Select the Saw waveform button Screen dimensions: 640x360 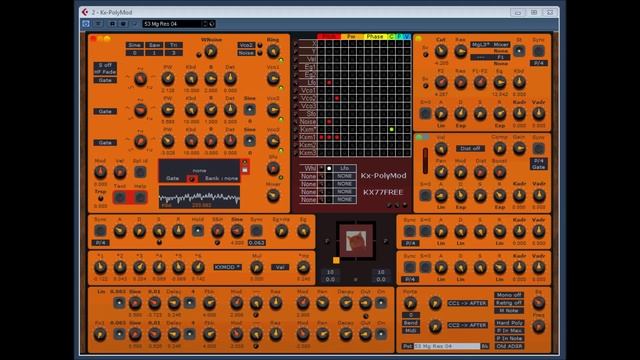154,45
